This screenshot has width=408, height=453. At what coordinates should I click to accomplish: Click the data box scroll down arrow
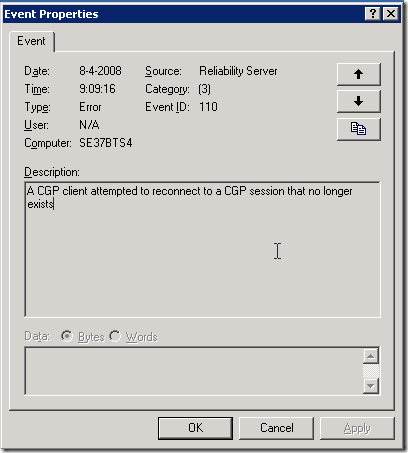pyautogui.click(x=371, y=386)
